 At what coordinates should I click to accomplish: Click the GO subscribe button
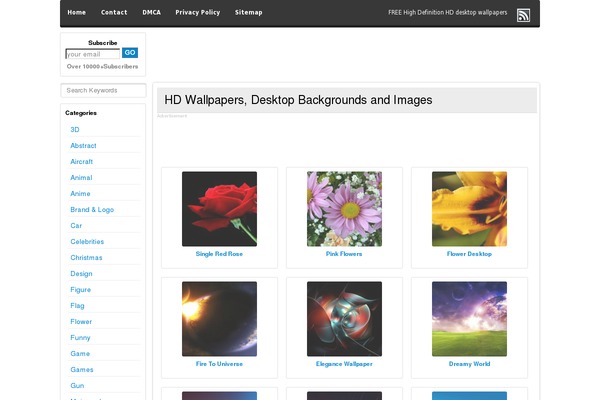tap(130, 53)
